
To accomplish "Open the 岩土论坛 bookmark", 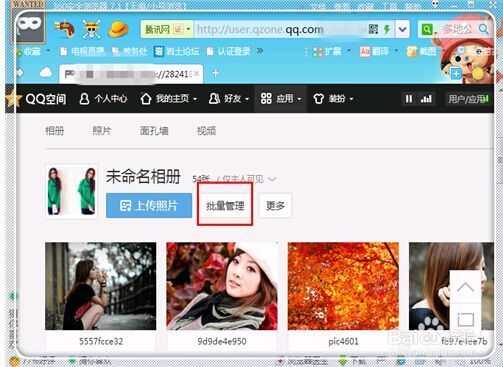I will (176, 51).
